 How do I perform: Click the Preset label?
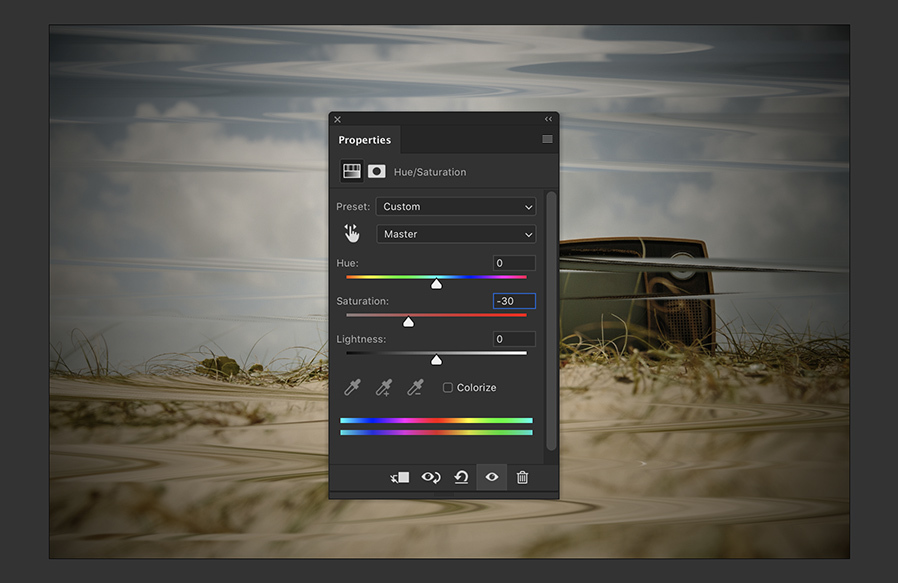point(353,207)
